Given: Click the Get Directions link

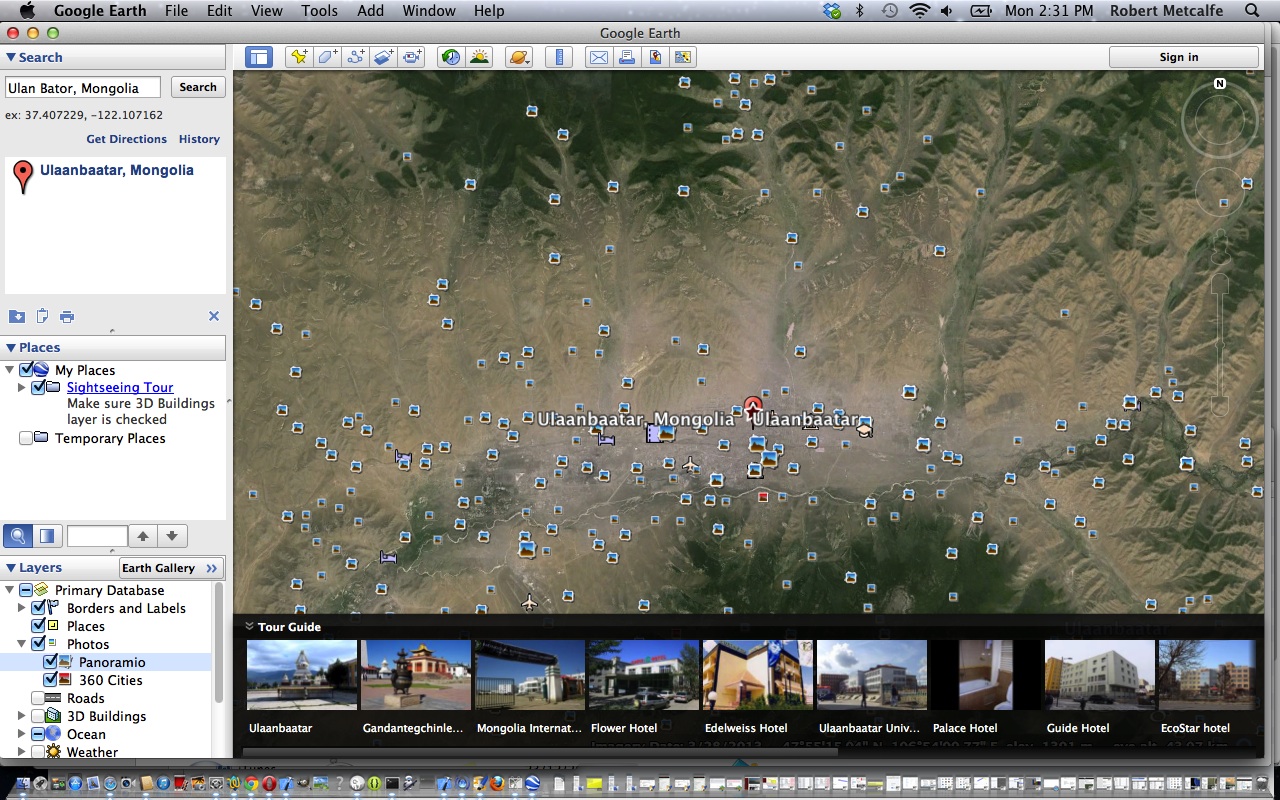Looking at the screenshot, I should pos(126,139).
